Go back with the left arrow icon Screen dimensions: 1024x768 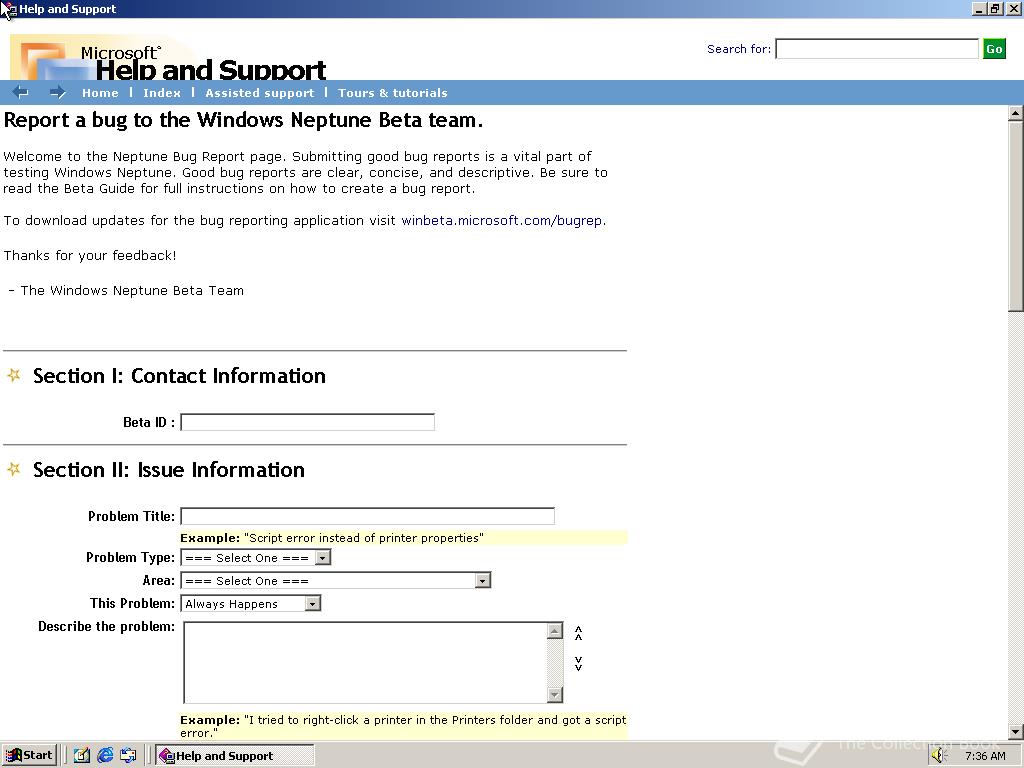20,93
